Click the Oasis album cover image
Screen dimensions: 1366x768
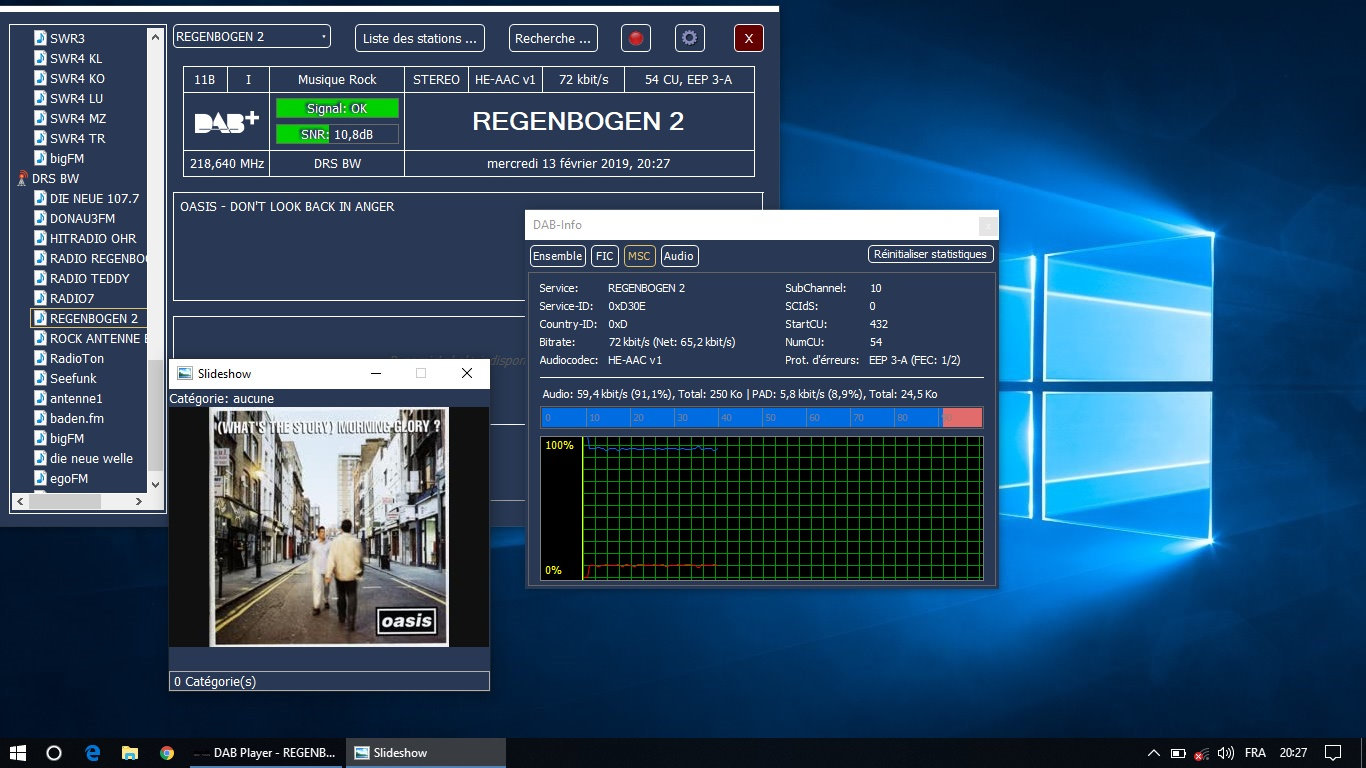coord(328,527)
